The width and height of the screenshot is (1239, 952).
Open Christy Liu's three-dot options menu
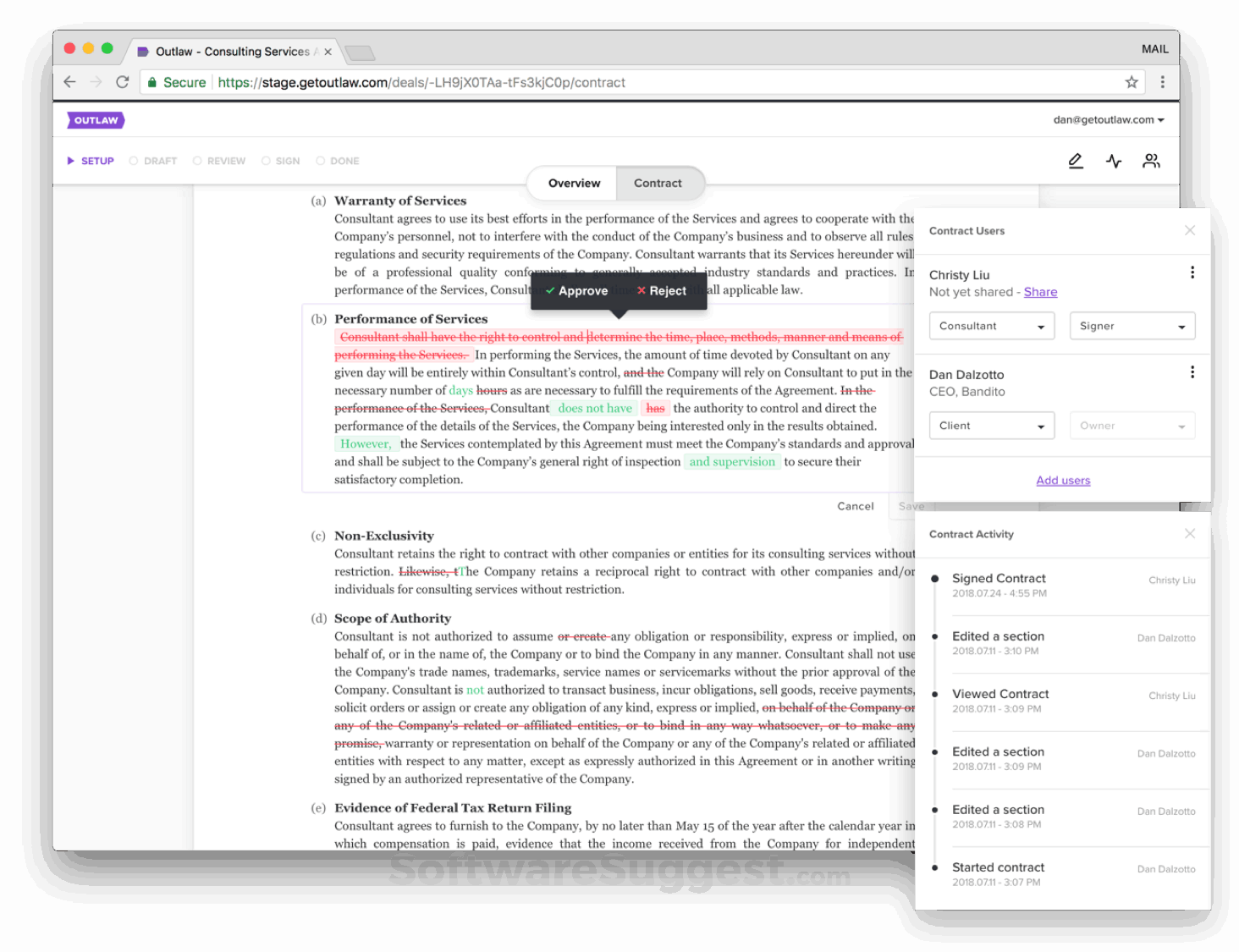click(1192, 272)
